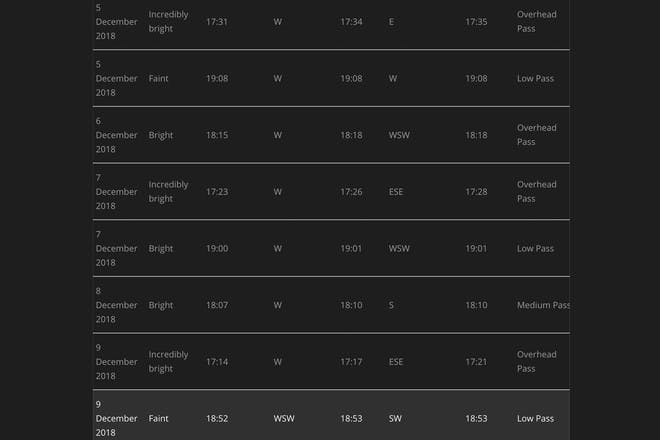
Task: Select the 7 December 17:23 start time
Action: (x=217, y=192)
